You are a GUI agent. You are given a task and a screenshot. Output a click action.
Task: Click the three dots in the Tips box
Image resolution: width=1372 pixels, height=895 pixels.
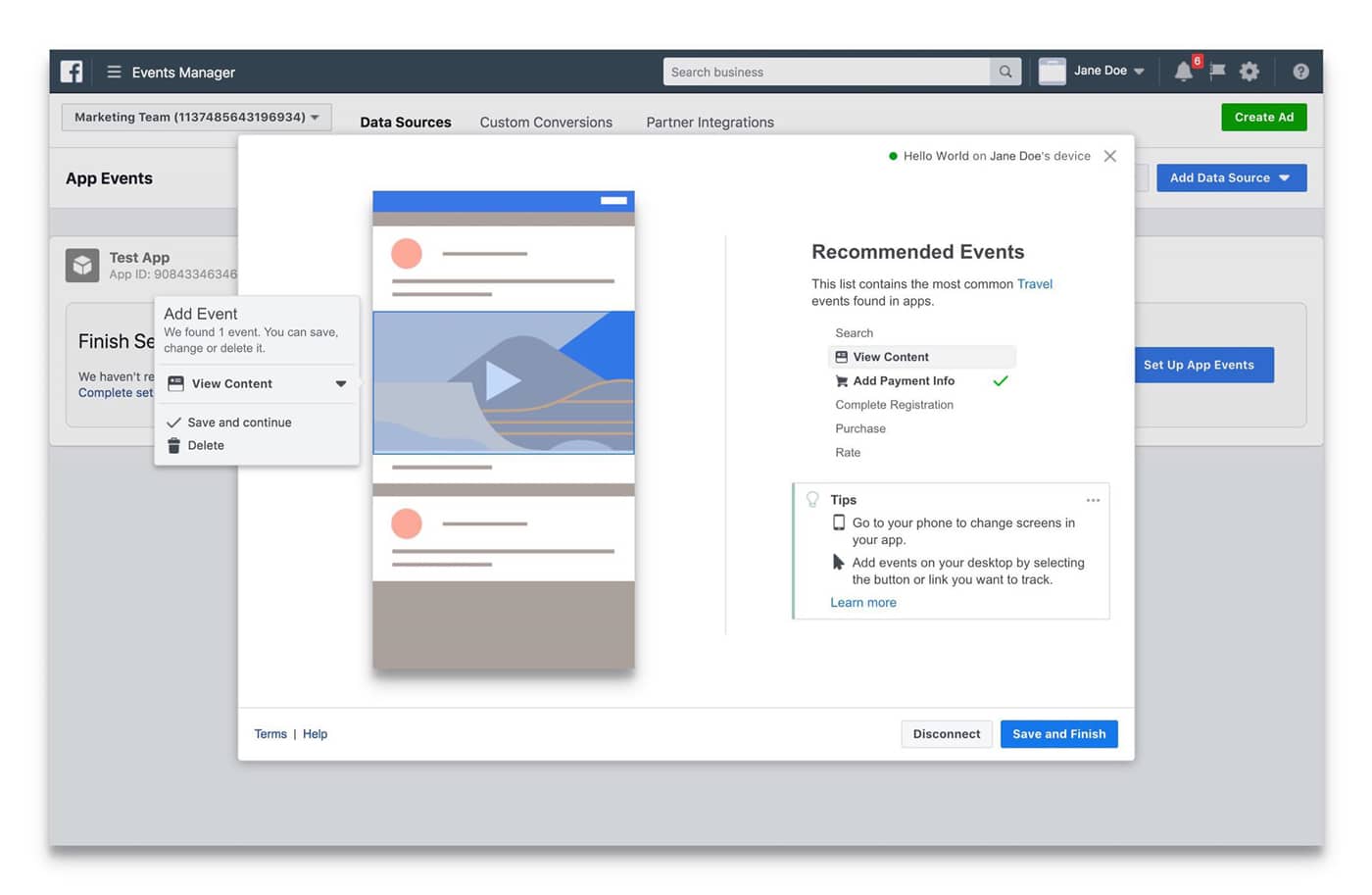coord(1093,500)
